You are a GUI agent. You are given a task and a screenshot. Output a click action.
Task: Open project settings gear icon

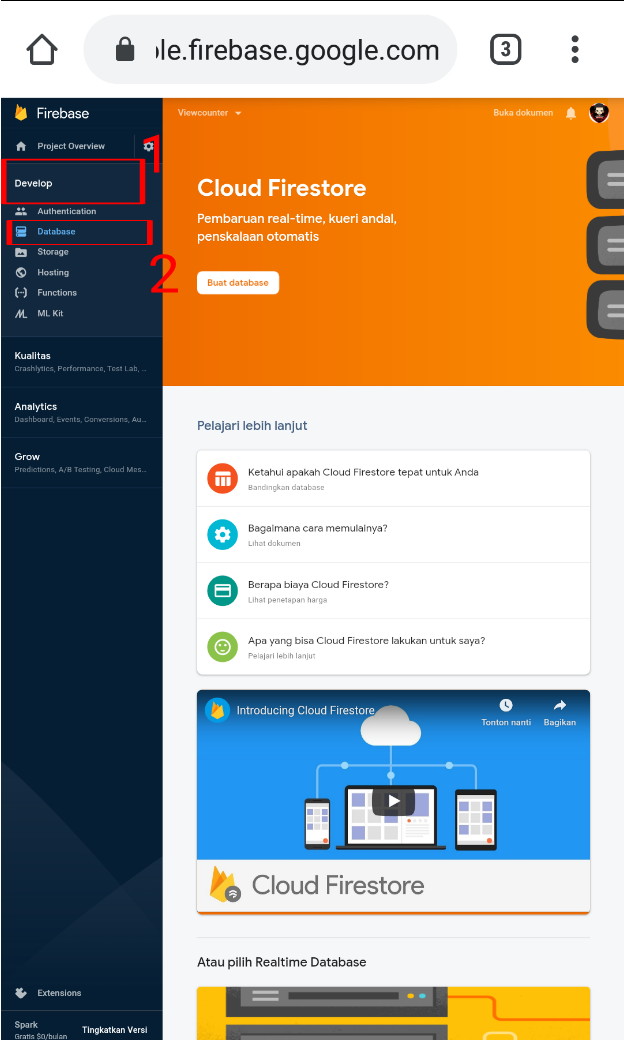[x=148, y=146]
